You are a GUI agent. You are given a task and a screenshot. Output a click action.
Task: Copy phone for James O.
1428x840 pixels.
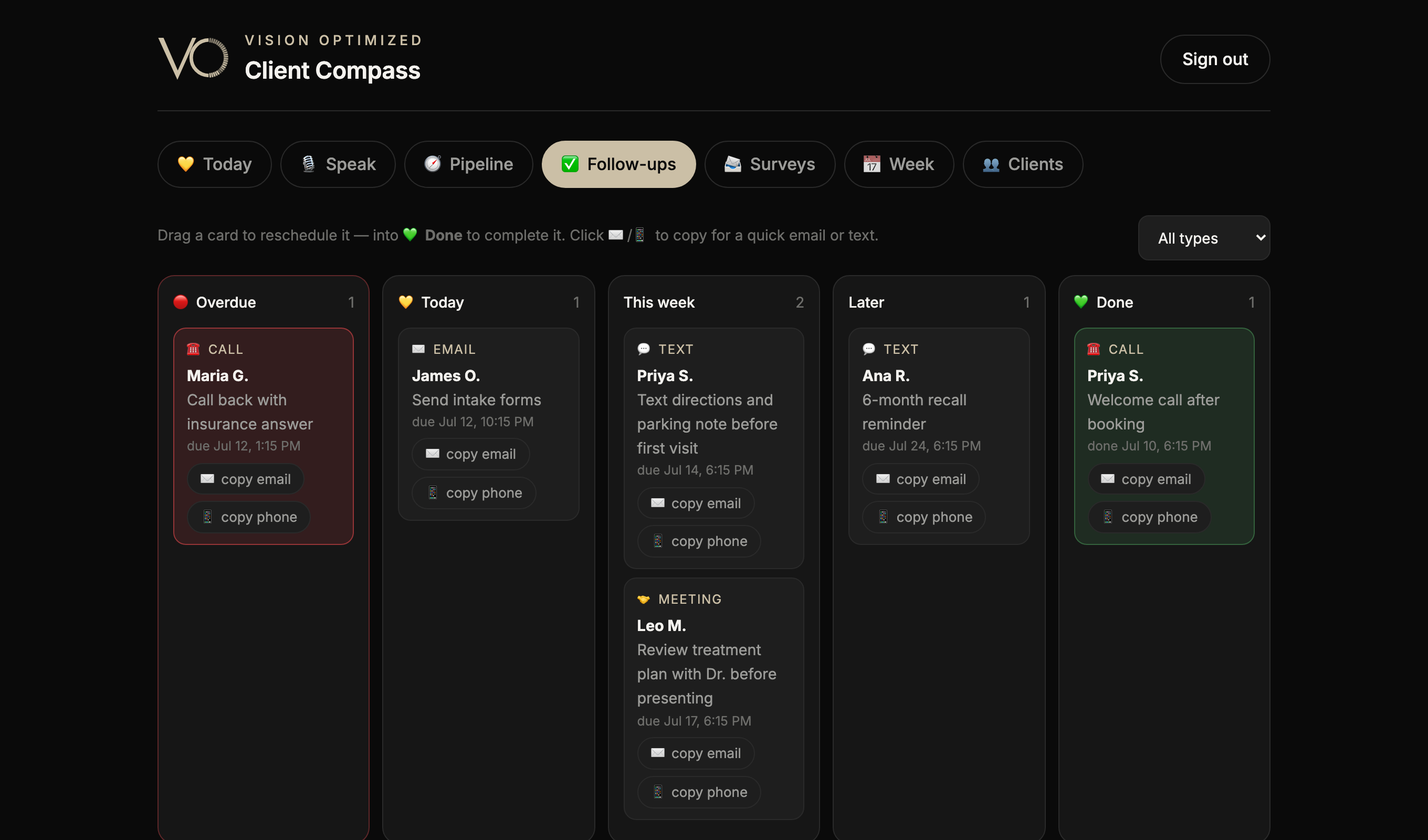point(474,492)
